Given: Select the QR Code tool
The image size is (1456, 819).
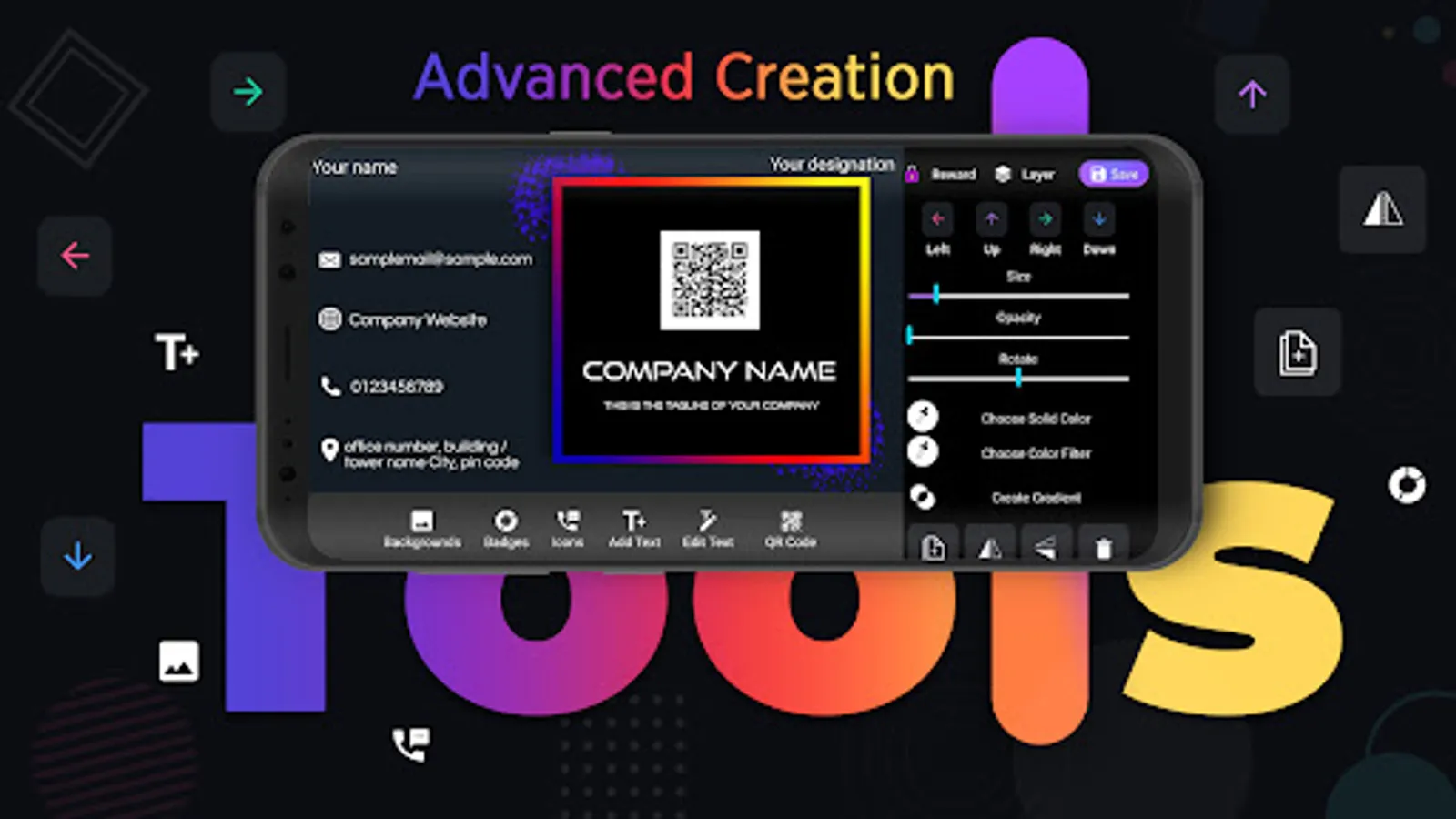Looking at the screenshot, I should coord(791,526).
